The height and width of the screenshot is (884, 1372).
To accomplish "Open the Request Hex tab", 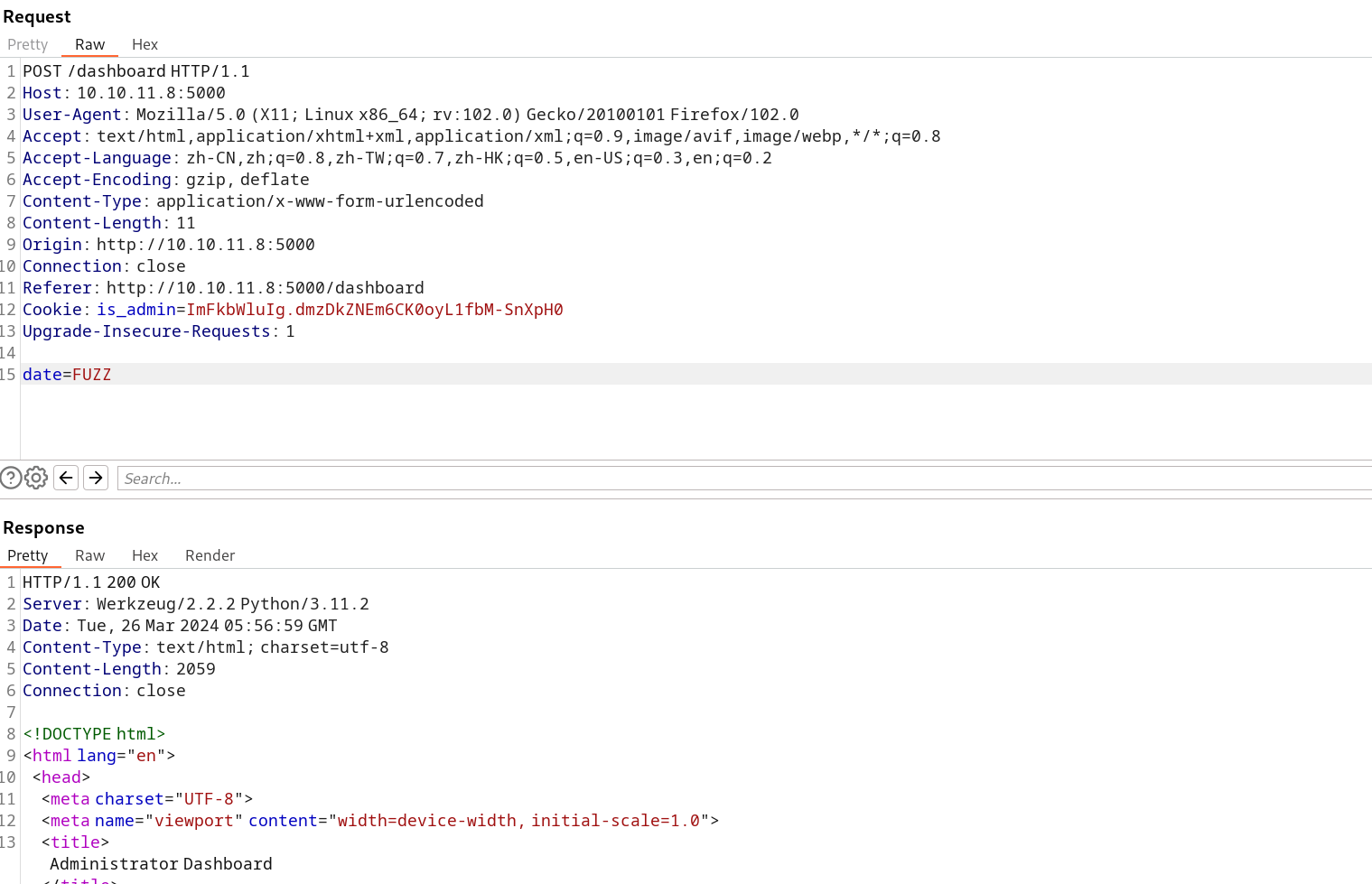I will 145,44.
